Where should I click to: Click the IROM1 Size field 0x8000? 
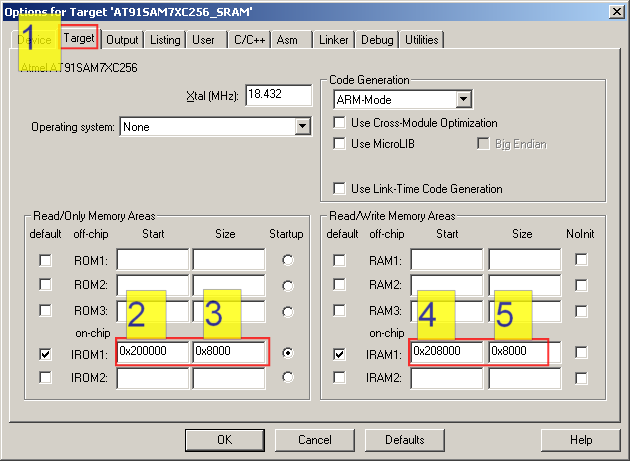[x=229, y=352]
